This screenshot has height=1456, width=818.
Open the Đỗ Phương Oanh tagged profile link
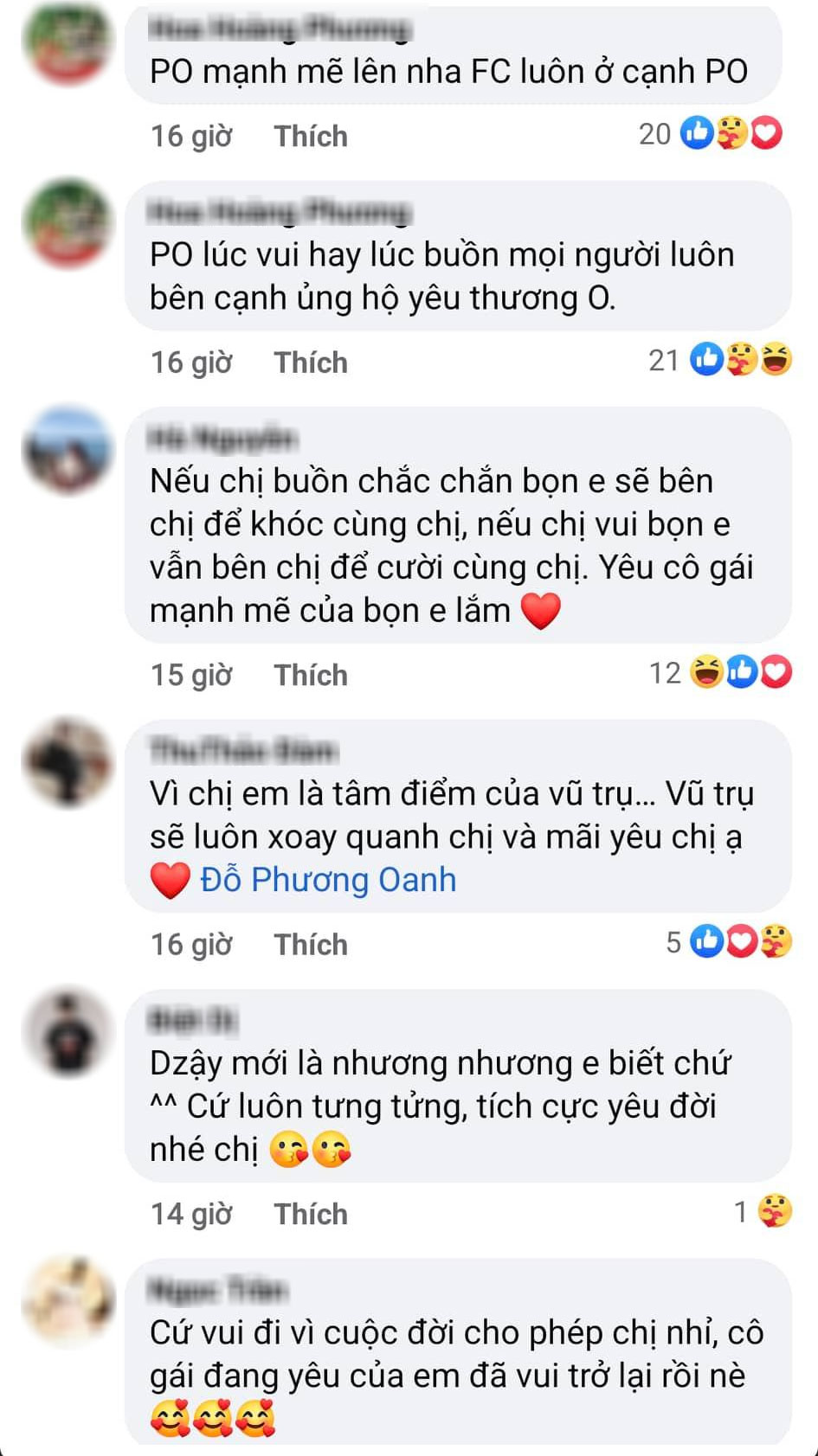[328, 880]
